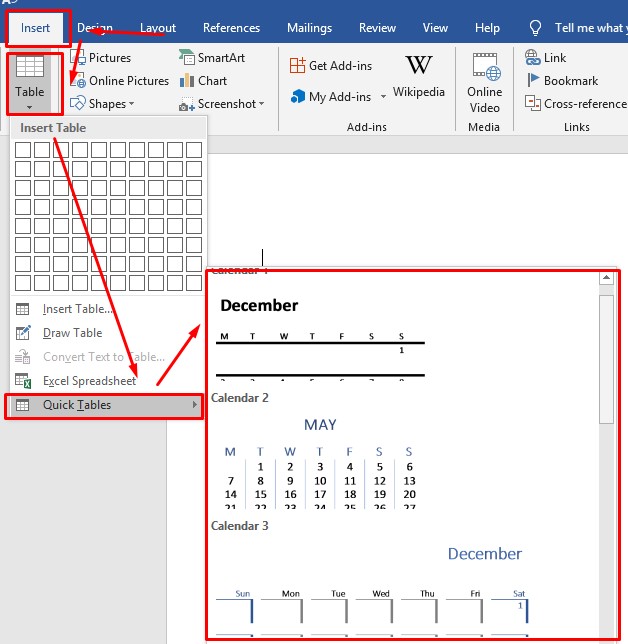Viewport: 628px width, 644px height.
Task: Click the gallery scroll up arrow
Action: pyautogui.click(x=606, y=278)
